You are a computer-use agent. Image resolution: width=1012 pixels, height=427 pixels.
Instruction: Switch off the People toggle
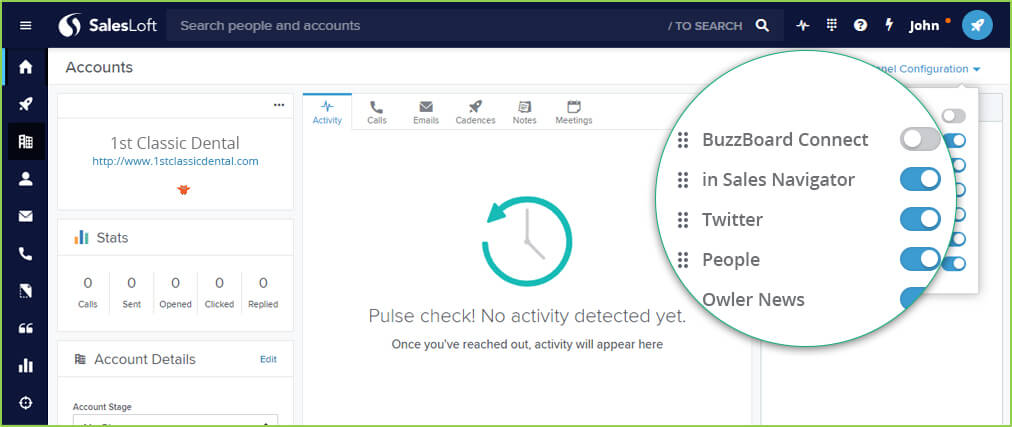(920, 259)
